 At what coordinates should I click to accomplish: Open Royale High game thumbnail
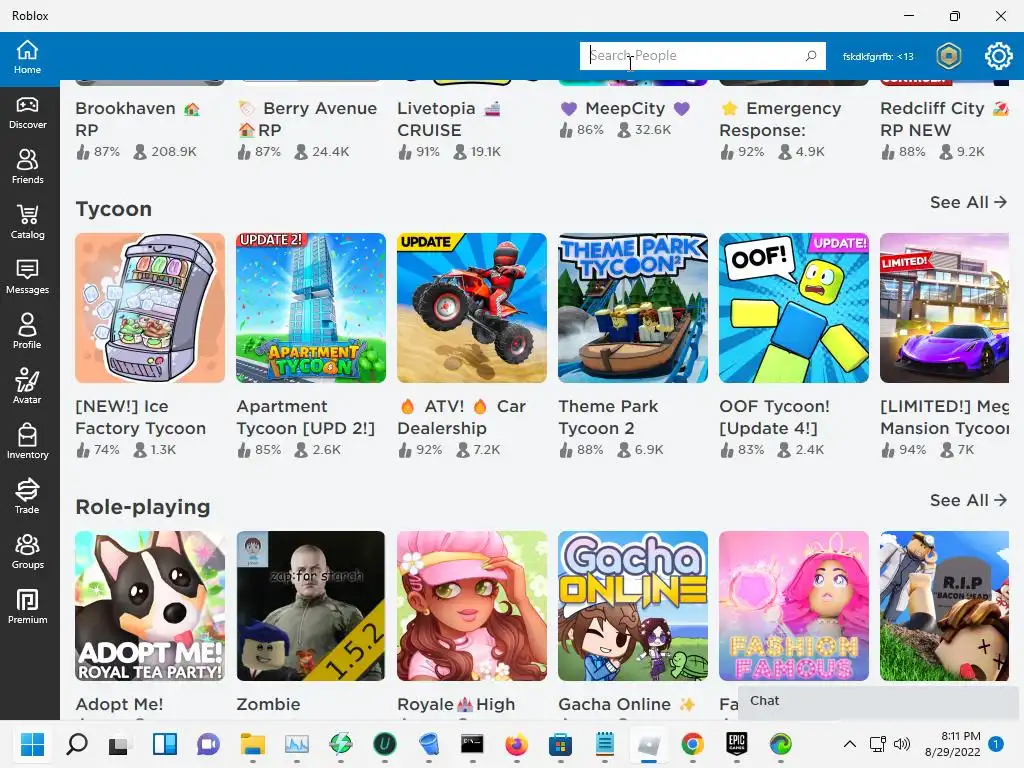click(x=472, y=606)
